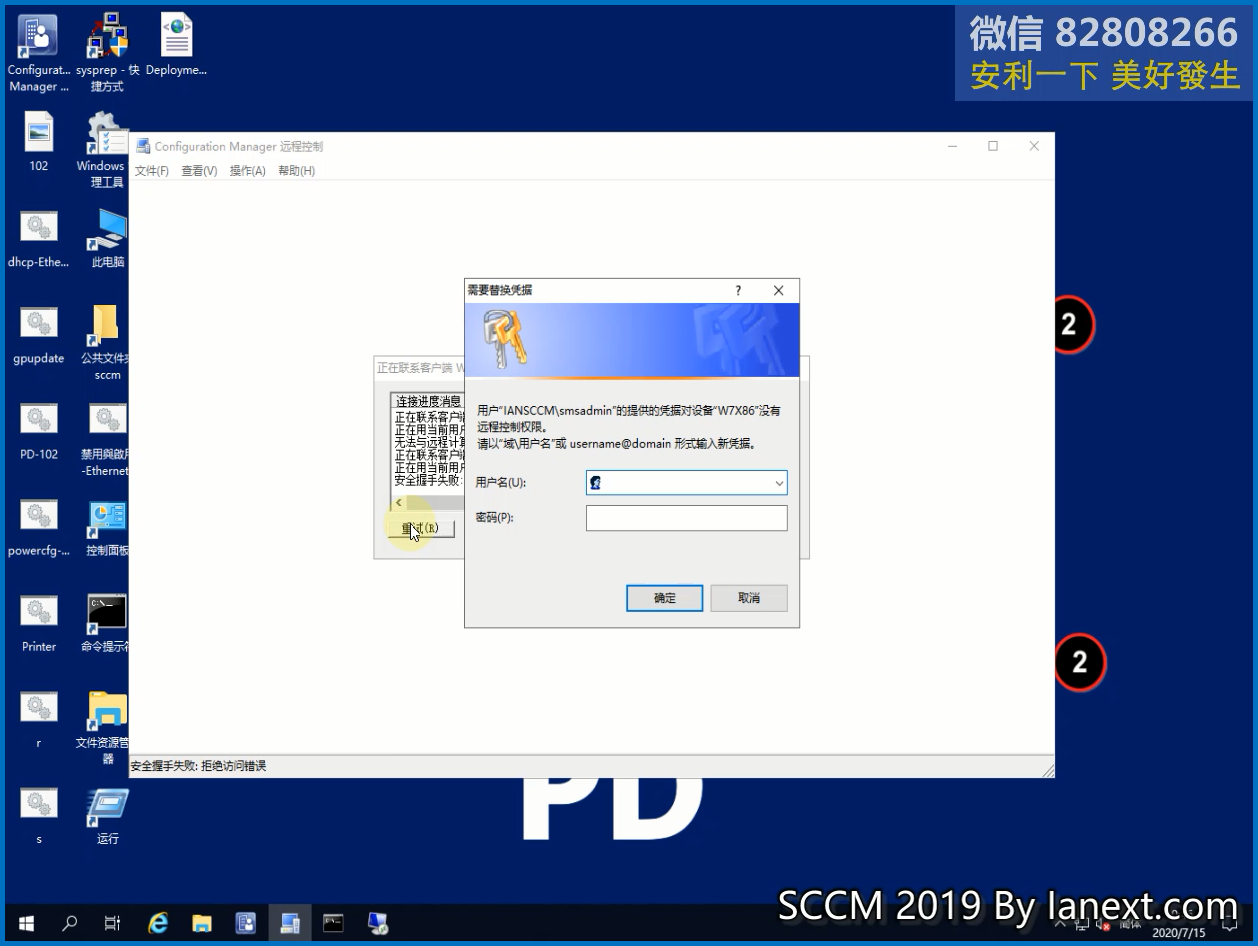
Task: Open the 操作(A) menu
Action: pyautogui.click(x=248, y=171)
